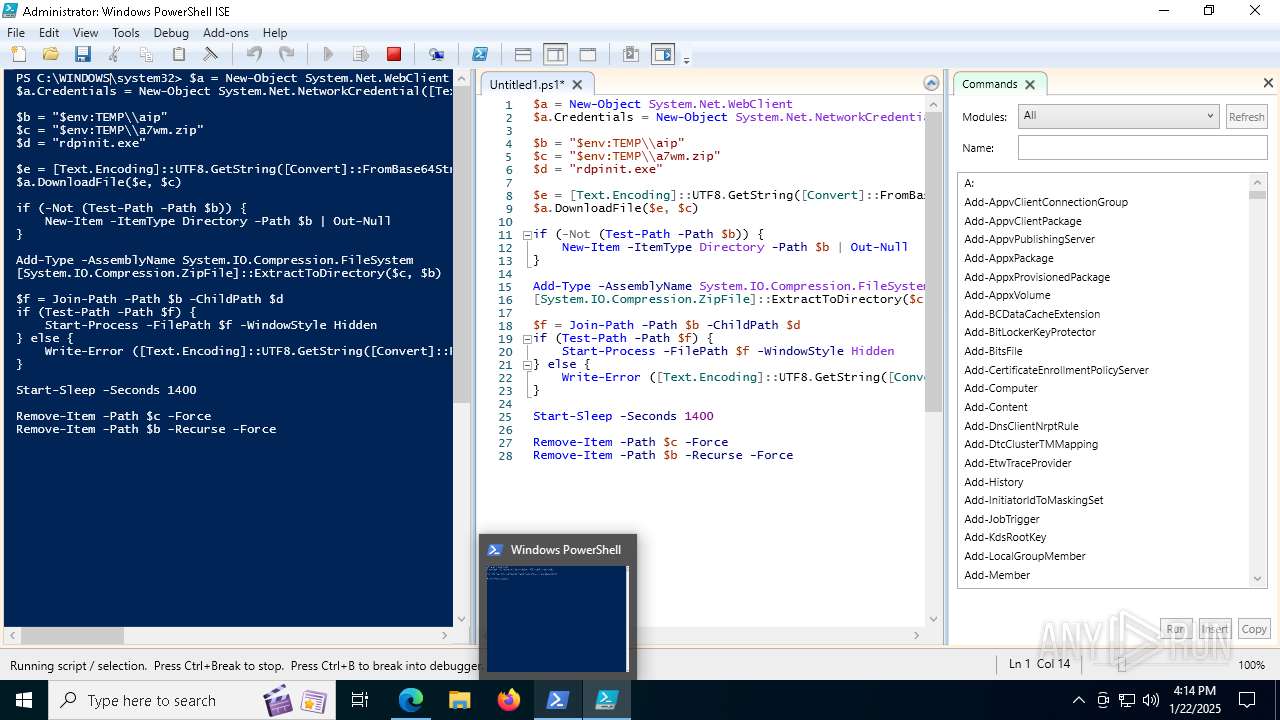Click the Run Script play icon
Viewport: 1280px width, 720px height.
(328, 54)
